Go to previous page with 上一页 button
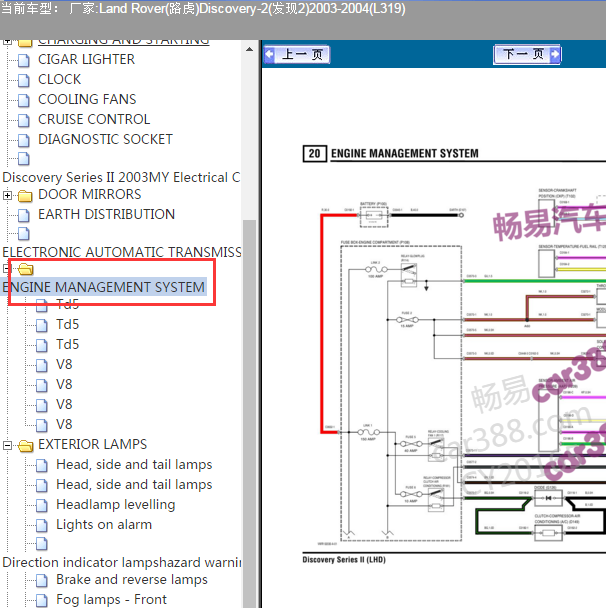This screenshot has height=608, width=606. pos(297,54)
